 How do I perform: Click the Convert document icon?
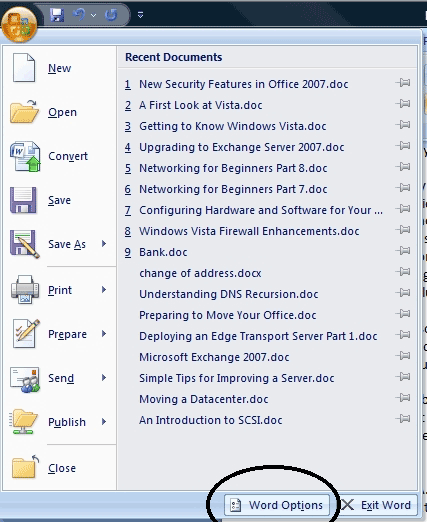pyautogui.click(x=25, y=156)
